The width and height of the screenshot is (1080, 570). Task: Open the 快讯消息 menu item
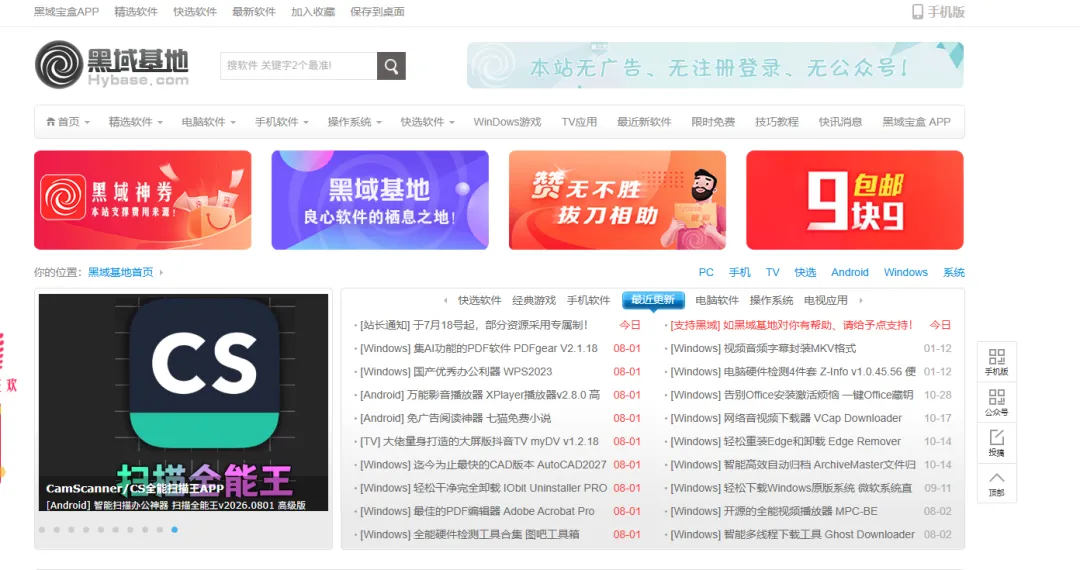(840, 122)
